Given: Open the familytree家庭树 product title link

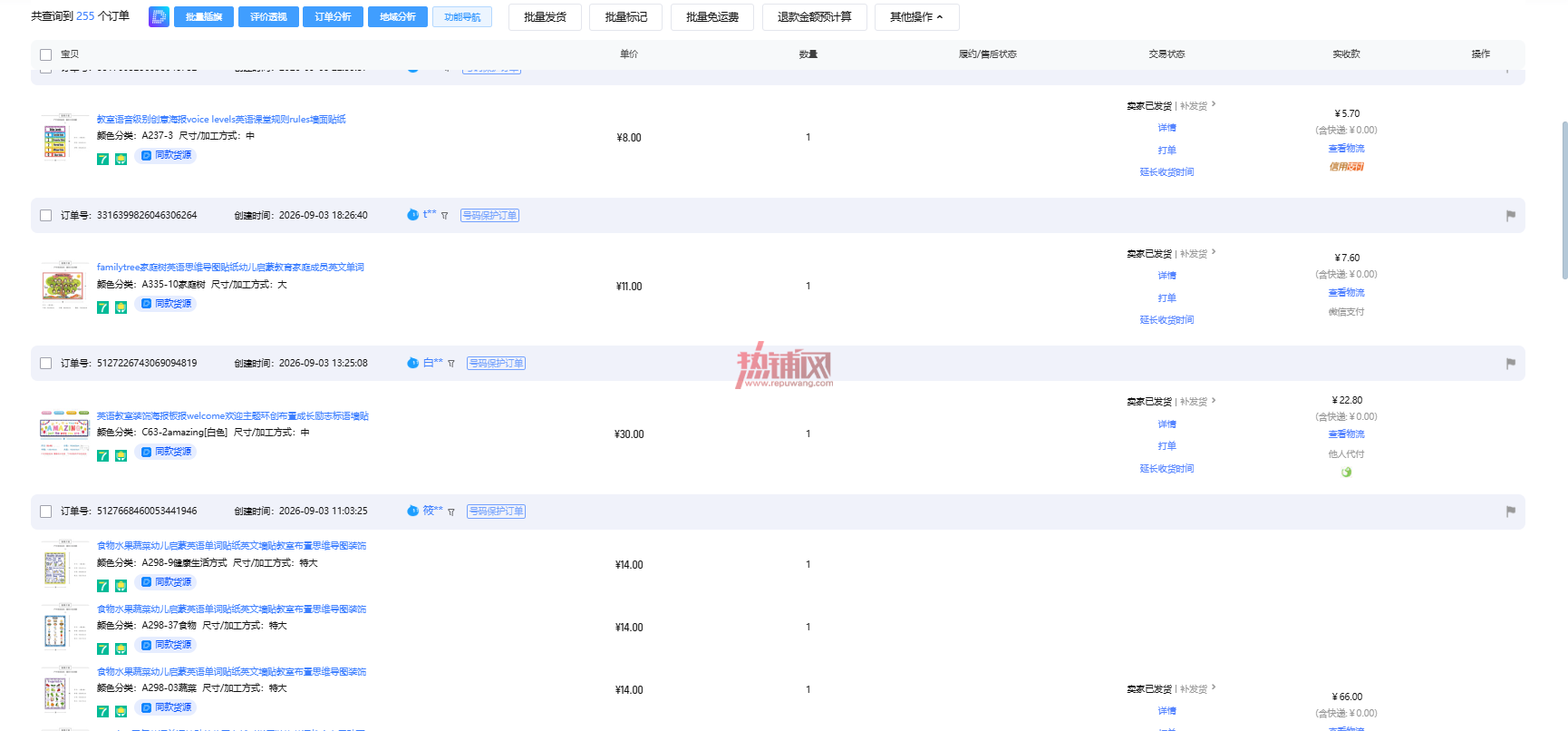Looking at the screenshot, I should coord(230,268).
